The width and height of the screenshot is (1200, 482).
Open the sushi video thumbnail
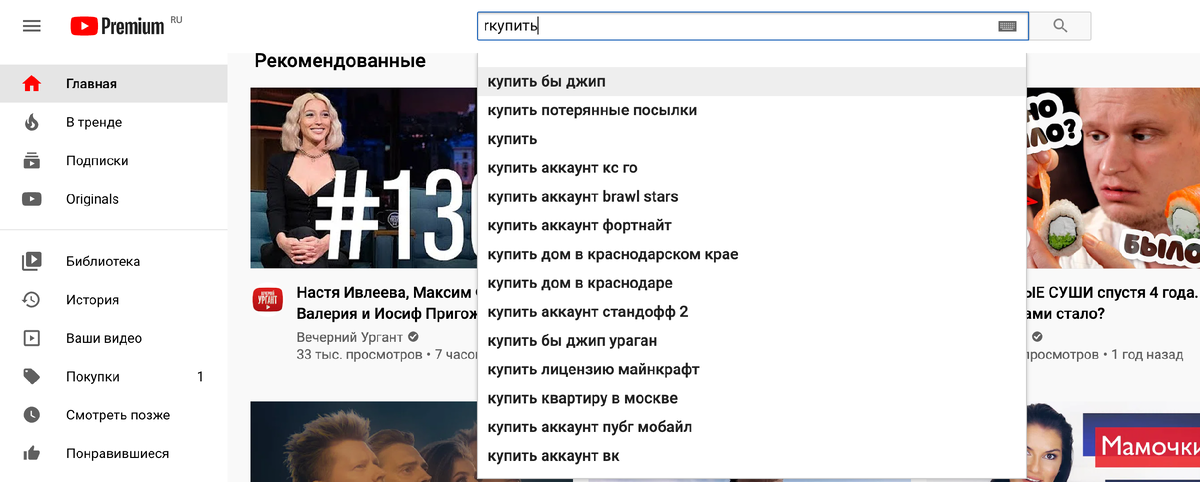1113,178
